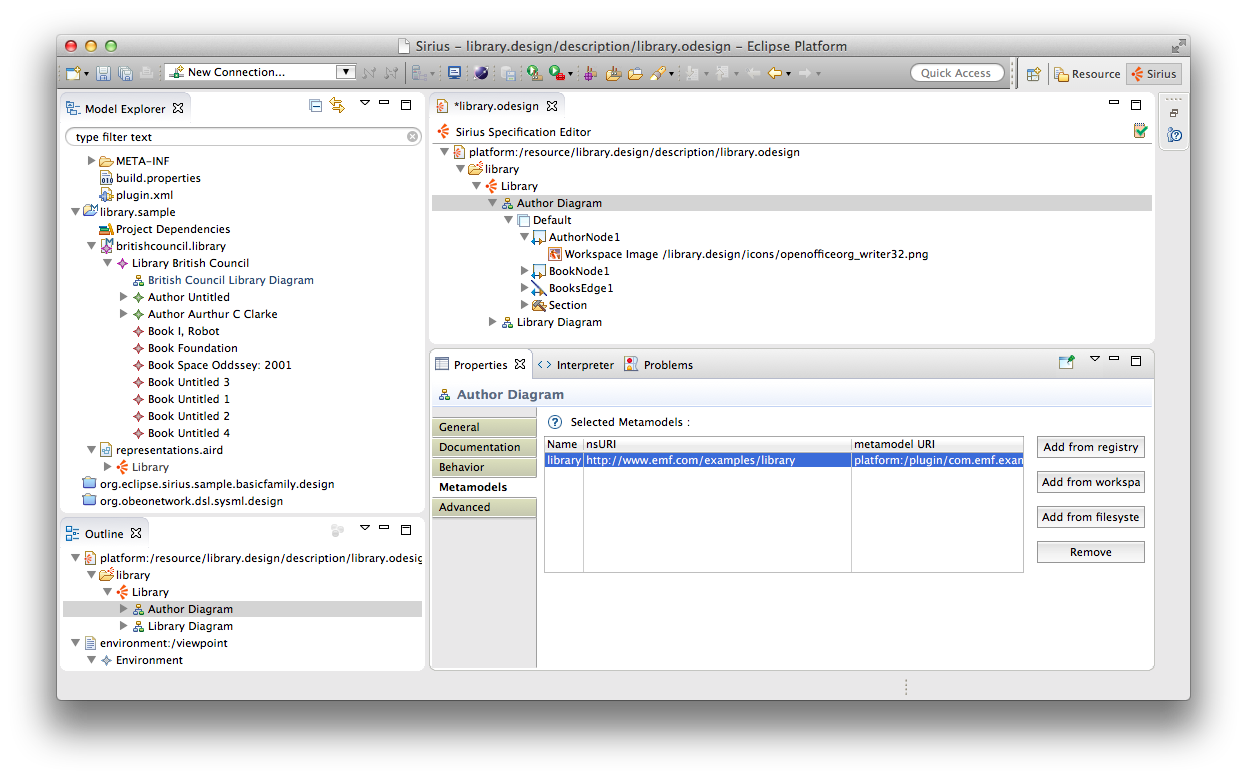Click the restore icon in right side trim

(1174, 113)
